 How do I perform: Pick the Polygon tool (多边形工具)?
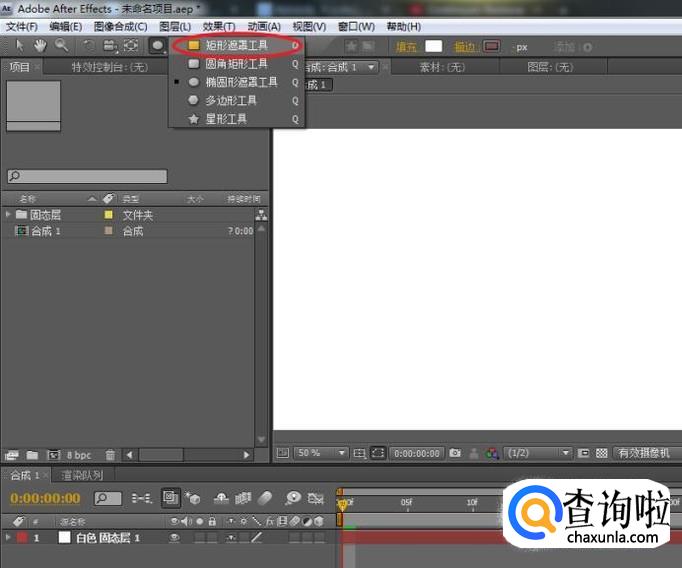(x=230, y=101)
